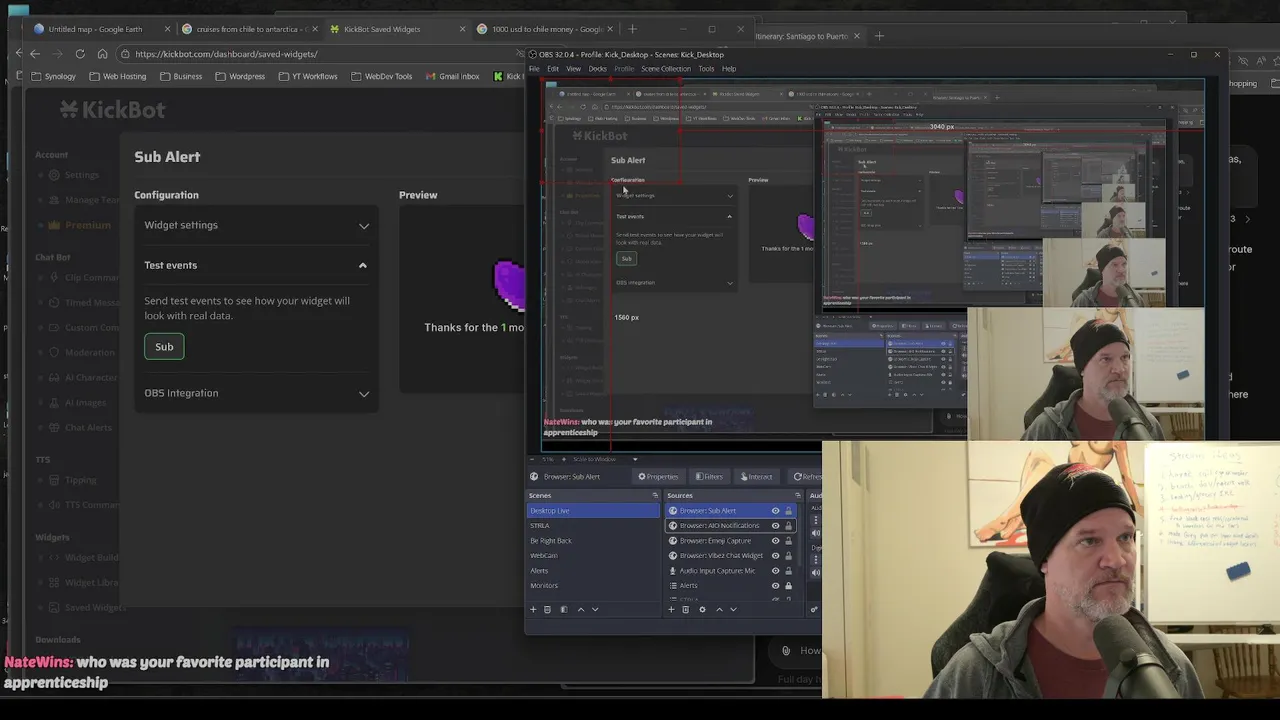Add a new scene with the Scenes plus icon
The image size is (1280, 720).
pos(533,609)
